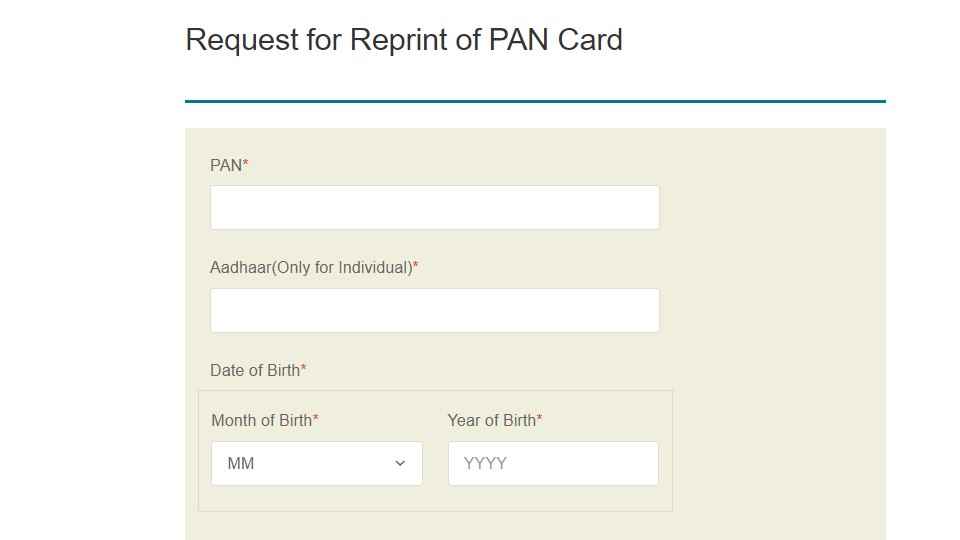This screenshot has height=540, width=960.
Task: Click the PAN field label
Action: click(x=226, y=165)
